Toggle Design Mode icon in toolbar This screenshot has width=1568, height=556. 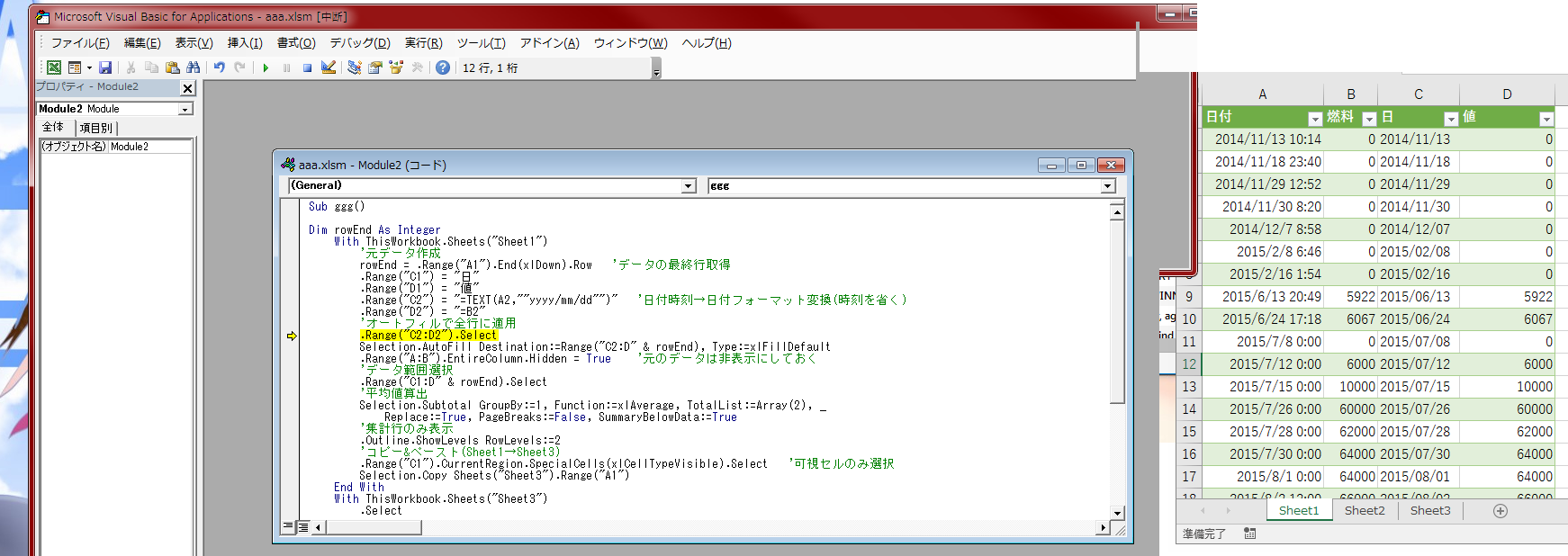(x=329, y=67)
